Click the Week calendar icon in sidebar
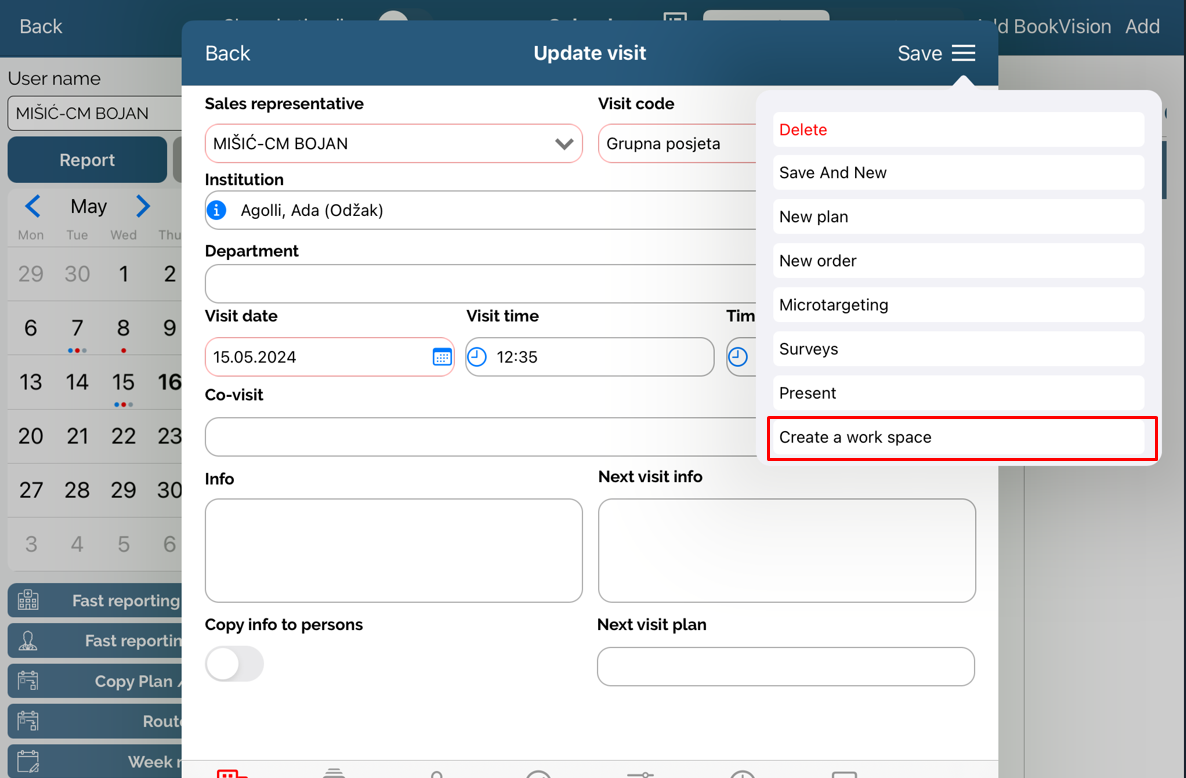The width and height of the screenshot is (1186, 778). coord(28,762)
